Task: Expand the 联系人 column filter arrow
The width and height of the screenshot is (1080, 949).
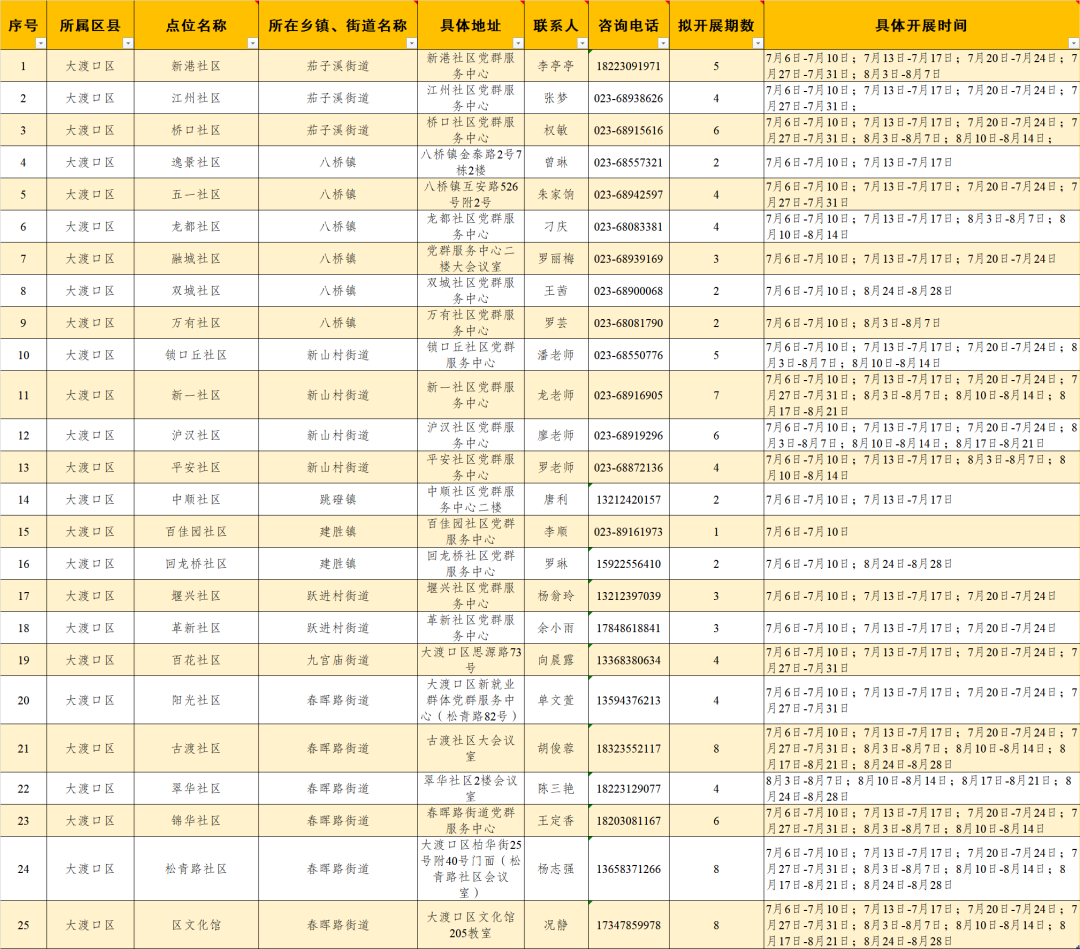Action: pyautogui.click(x=582, y=43)
